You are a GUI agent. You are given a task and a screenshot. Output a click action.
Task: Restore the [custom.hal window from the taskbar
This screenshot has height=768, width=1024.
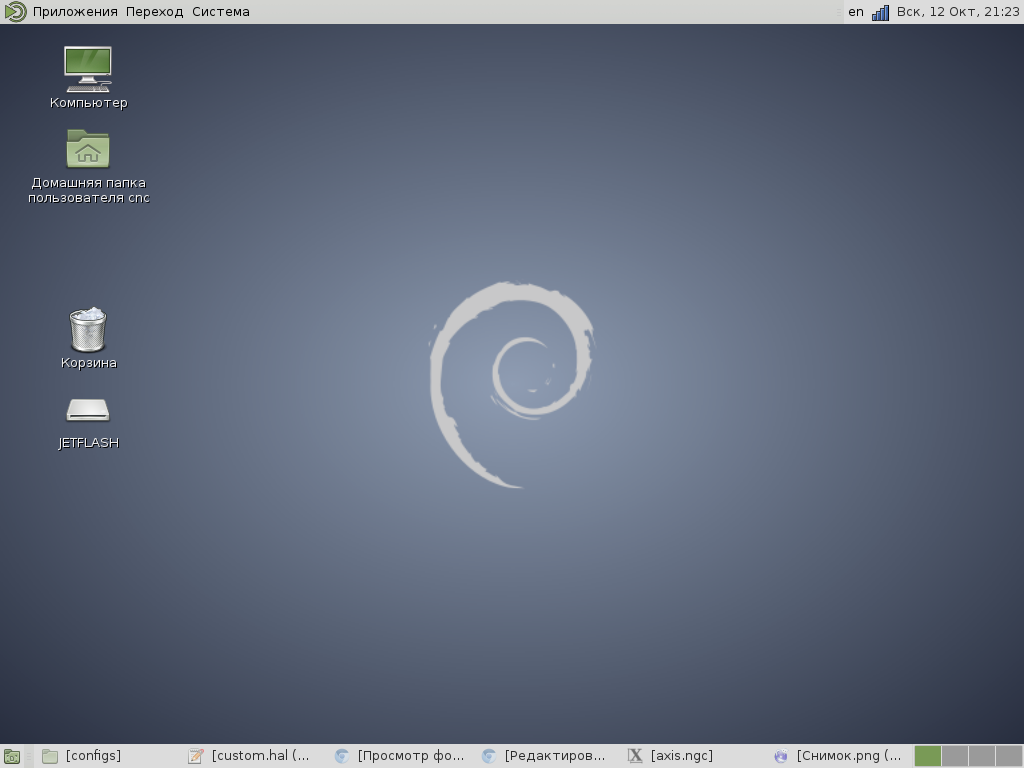click(x=254, y=756)
